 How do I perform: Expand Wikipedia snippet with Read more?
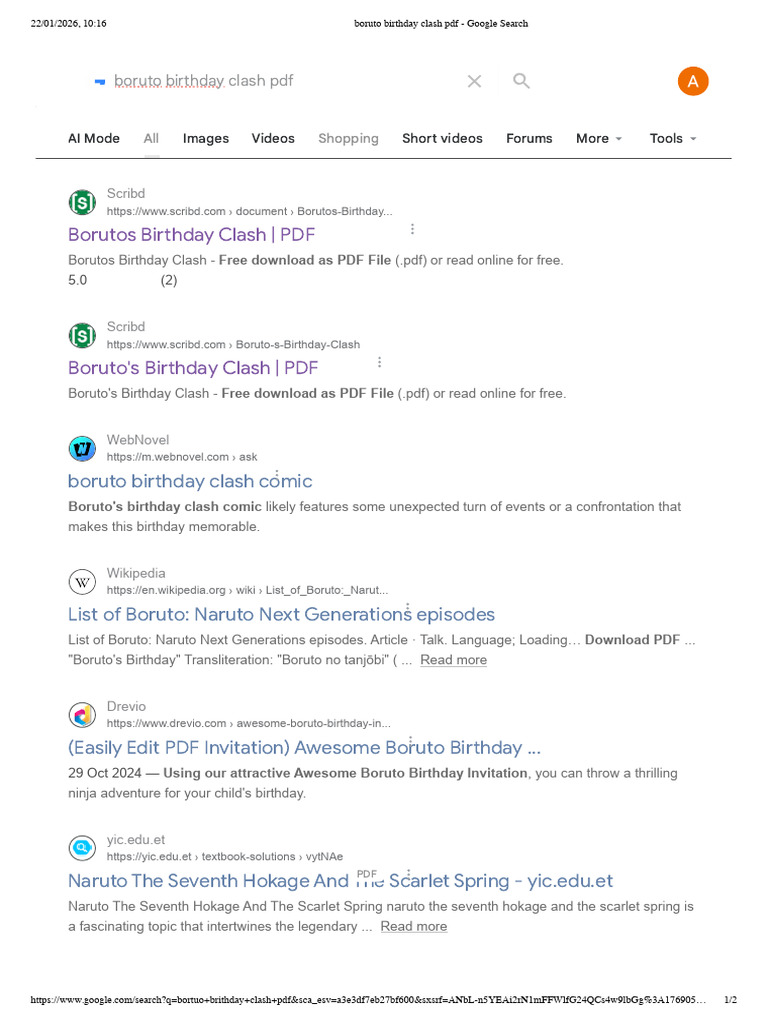pos(453,660)
